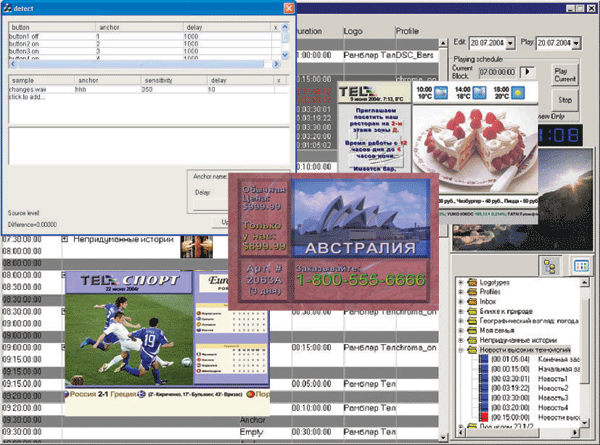Expand the Моя семья tree node

[461, 330]
